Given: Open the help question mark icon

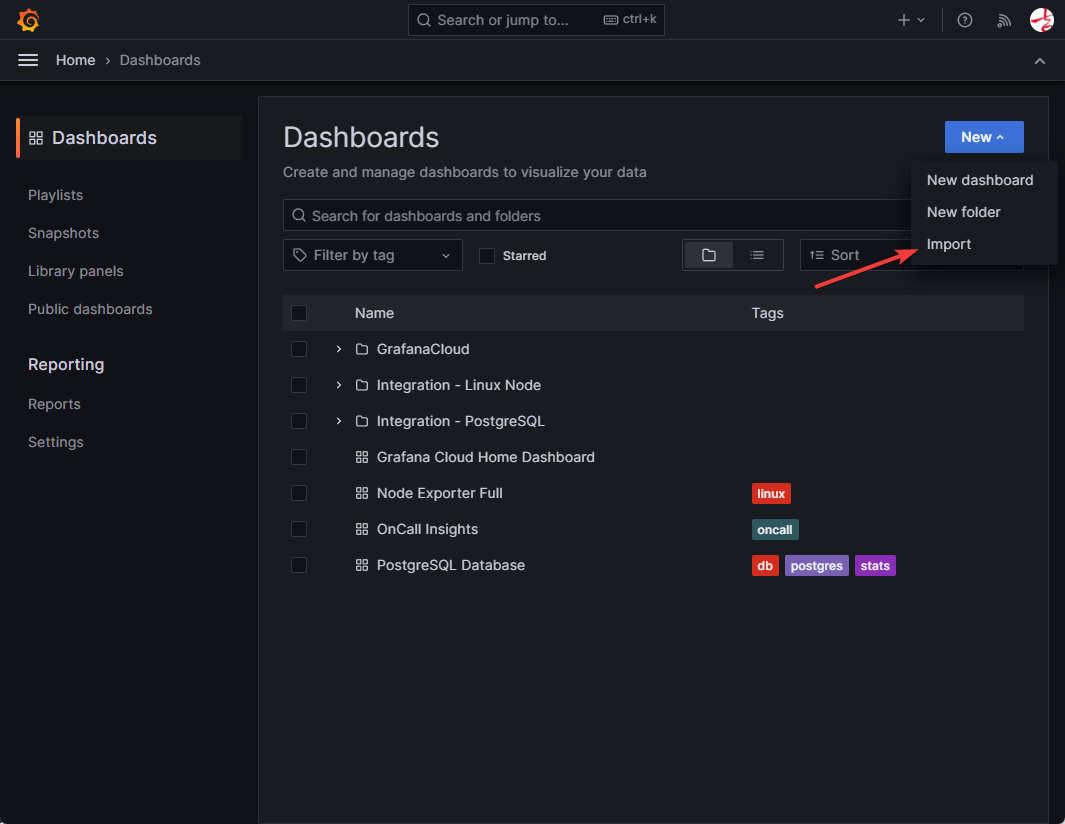Looking at the screenshot, I should [x=964, y=20].
